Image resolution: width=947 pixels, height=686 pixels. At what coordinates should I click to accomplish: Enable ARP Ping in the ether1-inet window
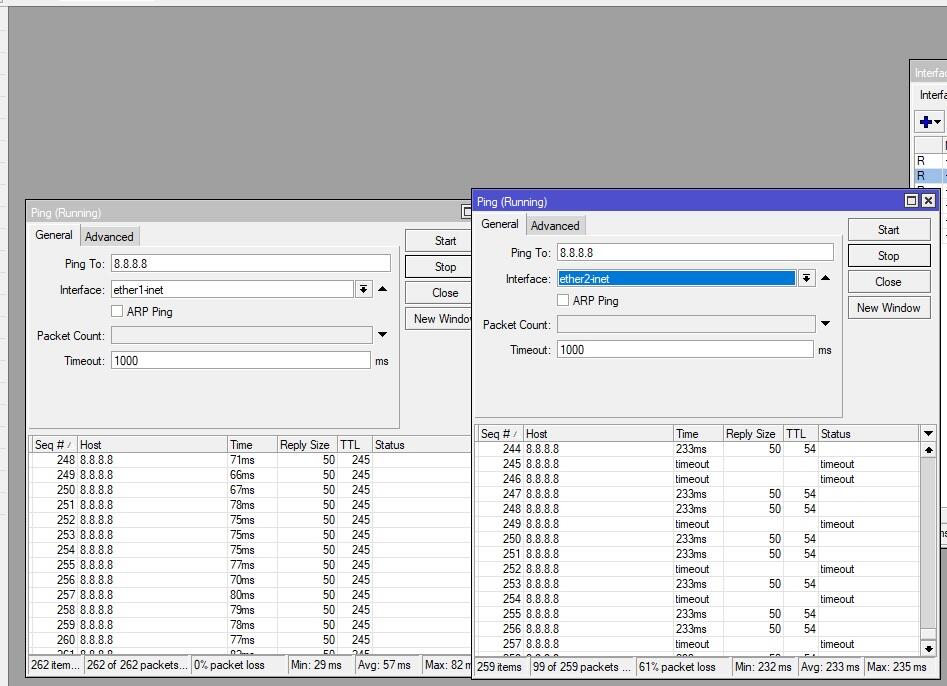[117, 312]
